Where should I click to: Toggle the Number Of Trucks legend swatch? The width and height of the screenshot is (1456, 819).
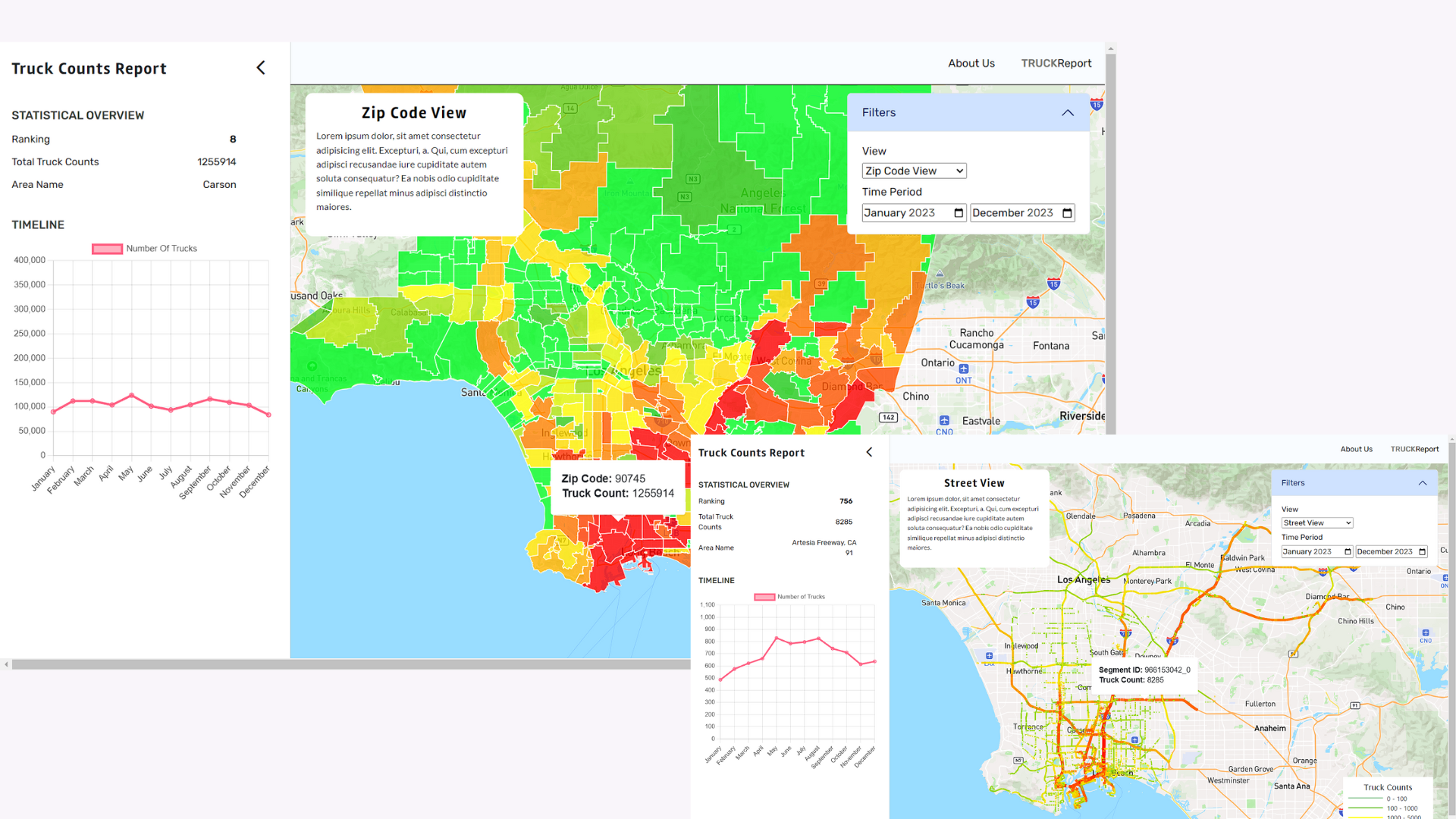[107, 249]
